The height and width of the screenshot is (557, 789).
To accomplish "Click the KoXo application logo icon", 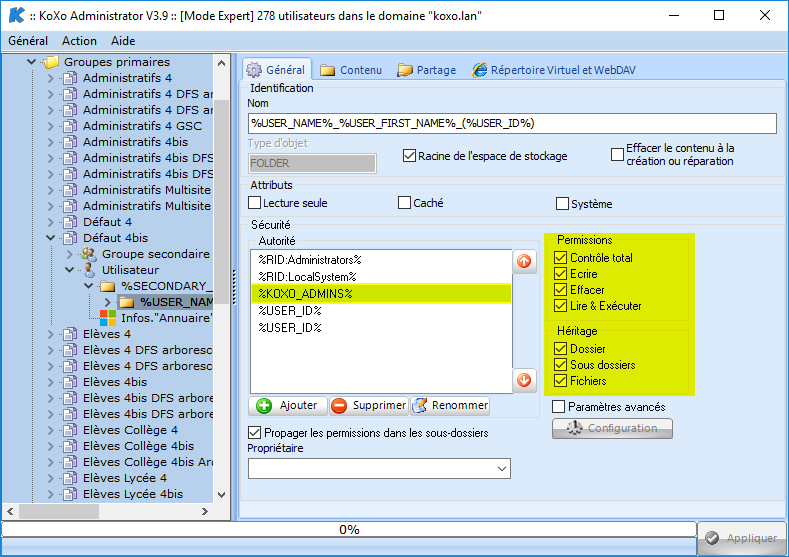I will point(17,15).
